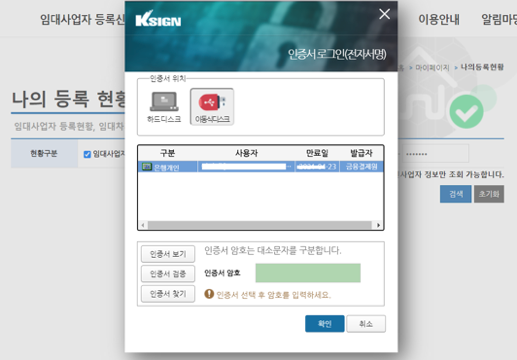Screen dimensions: 517x360
Task: Select the 은행개인 certificate row
Action: [261, 167]
